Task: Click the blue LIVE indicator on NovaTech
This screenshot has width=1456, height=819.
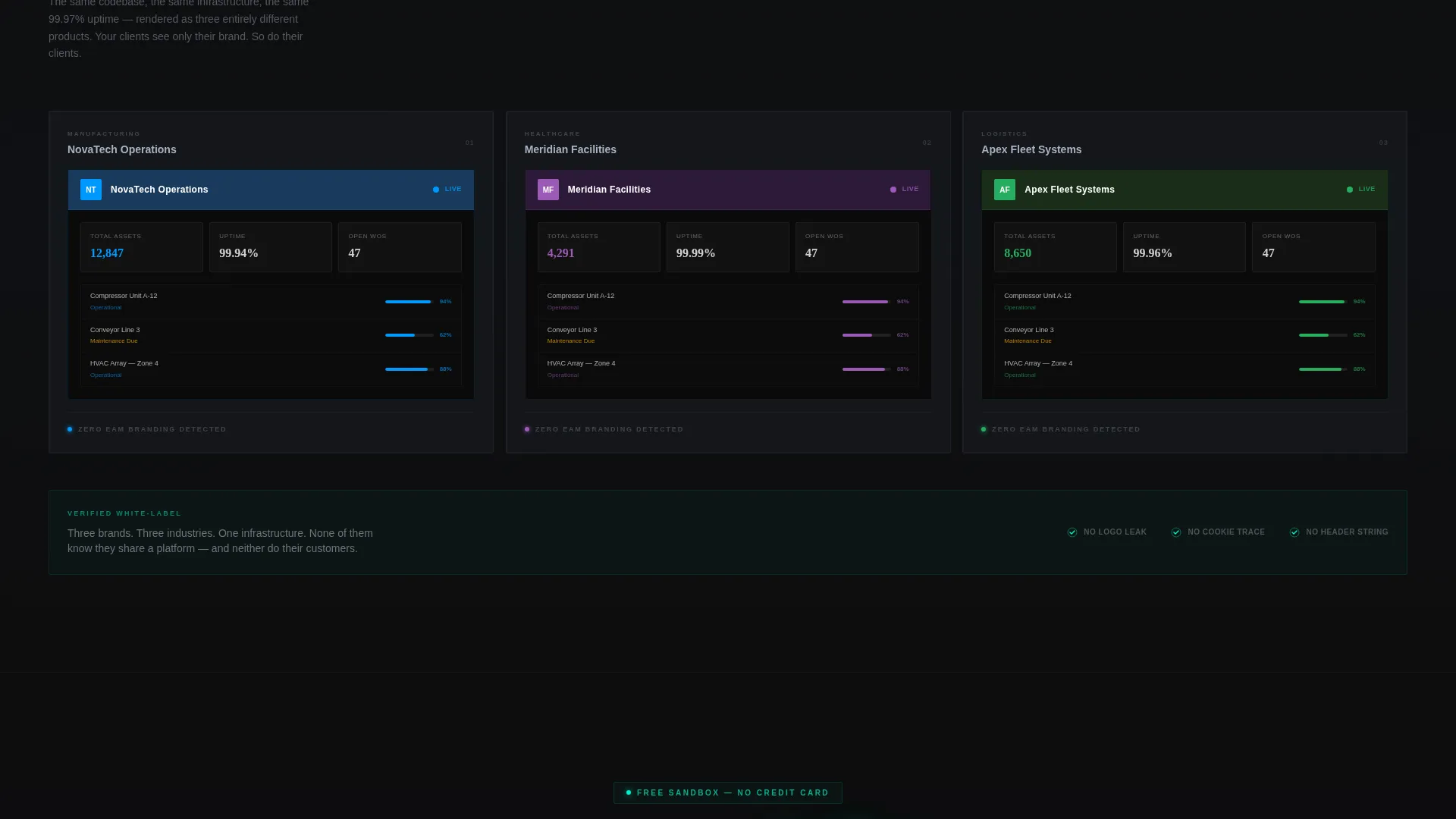Action: [447, 190]
